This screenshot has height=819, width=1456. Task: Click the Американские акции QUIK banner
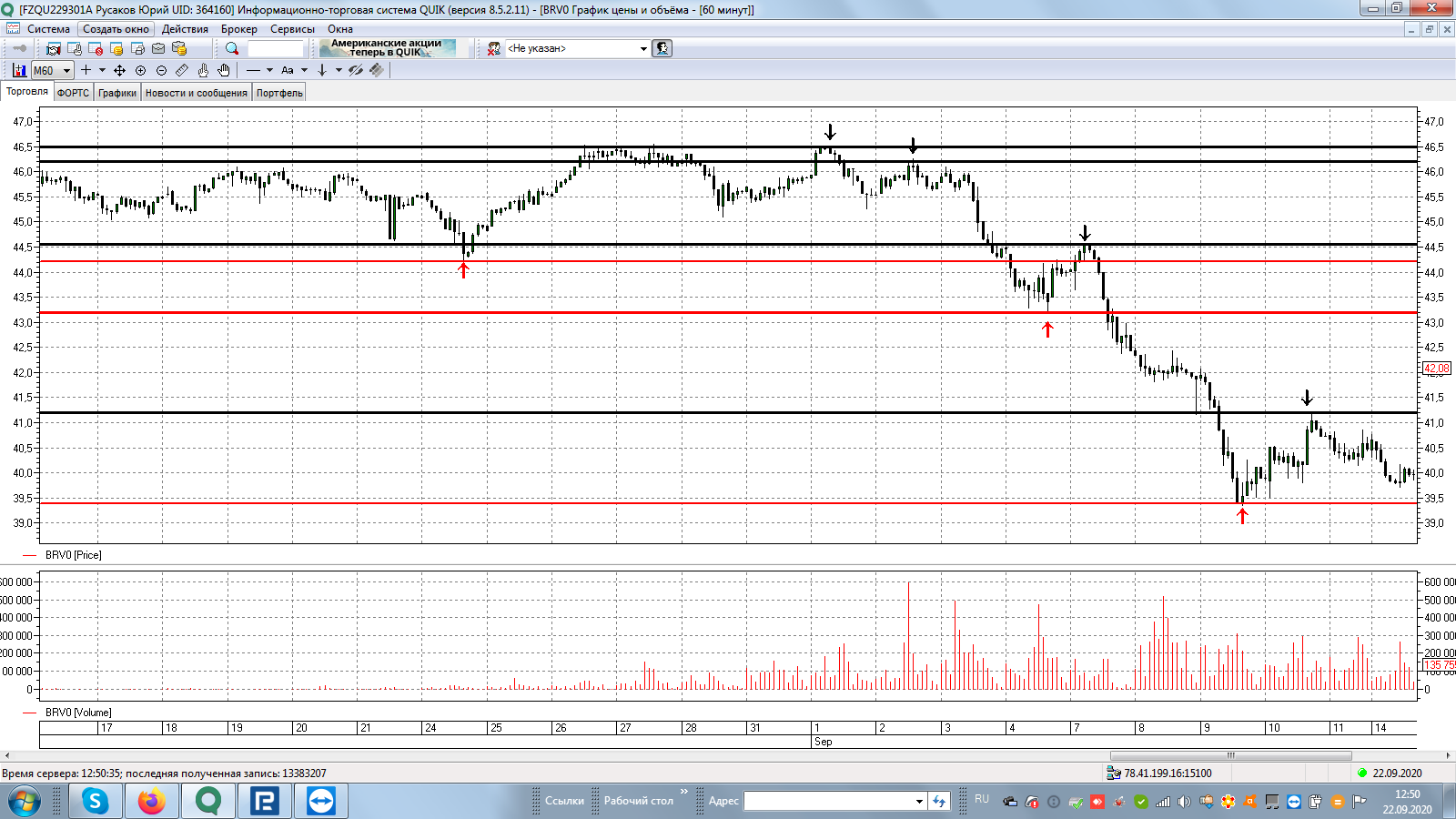point(387,48)
